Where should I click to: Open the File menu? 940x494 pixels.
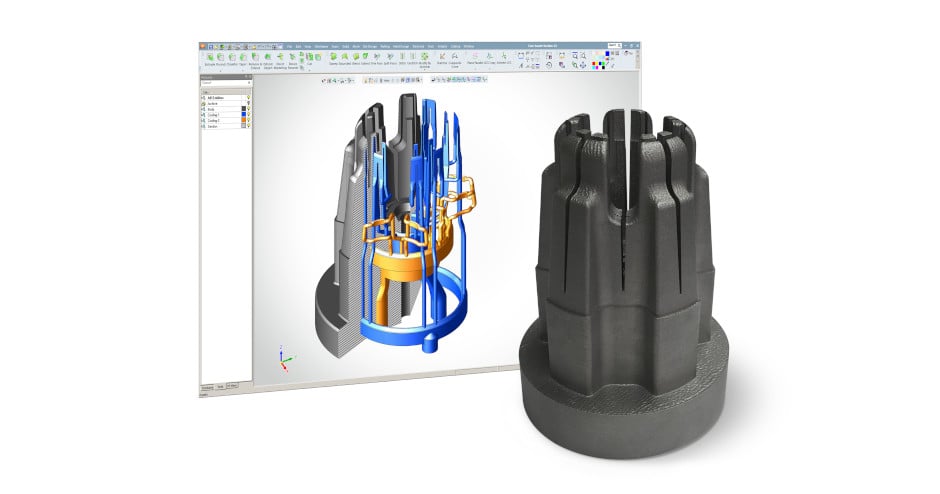290,46
